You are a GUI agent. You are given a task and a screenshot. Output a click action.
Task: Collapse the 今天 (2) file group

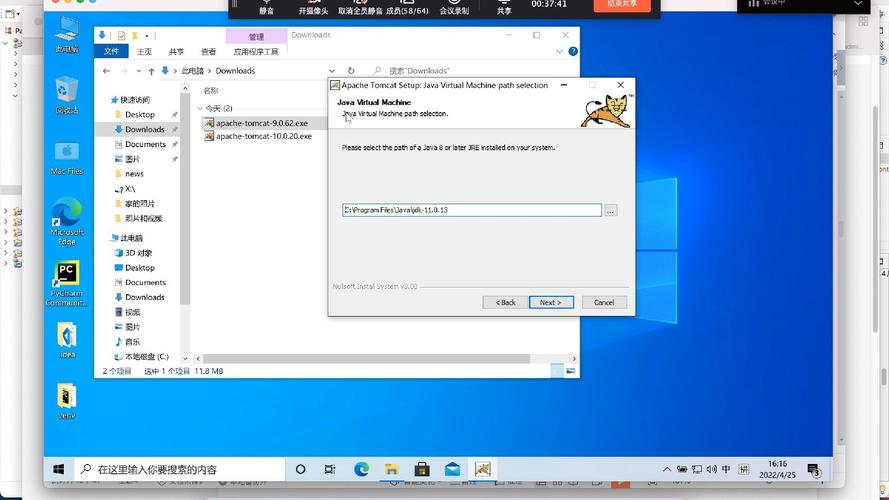[200, 108]
